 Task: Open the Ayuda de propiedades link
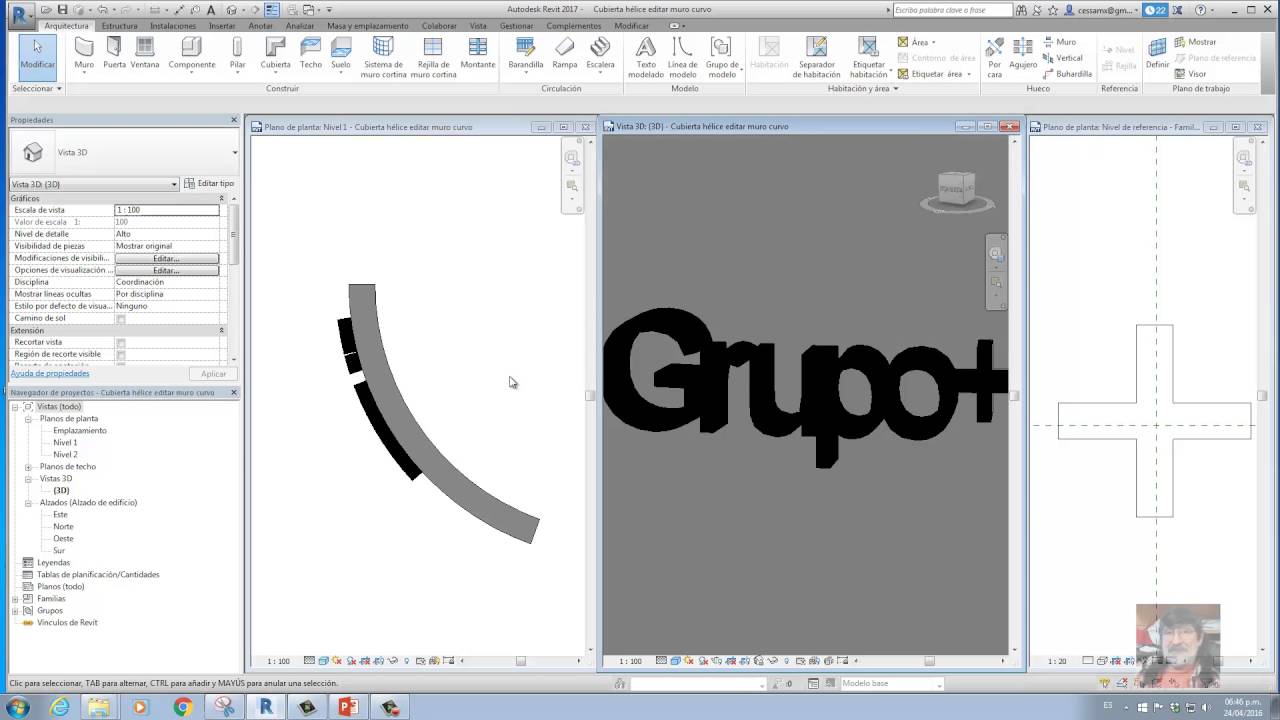click(50, 374)
